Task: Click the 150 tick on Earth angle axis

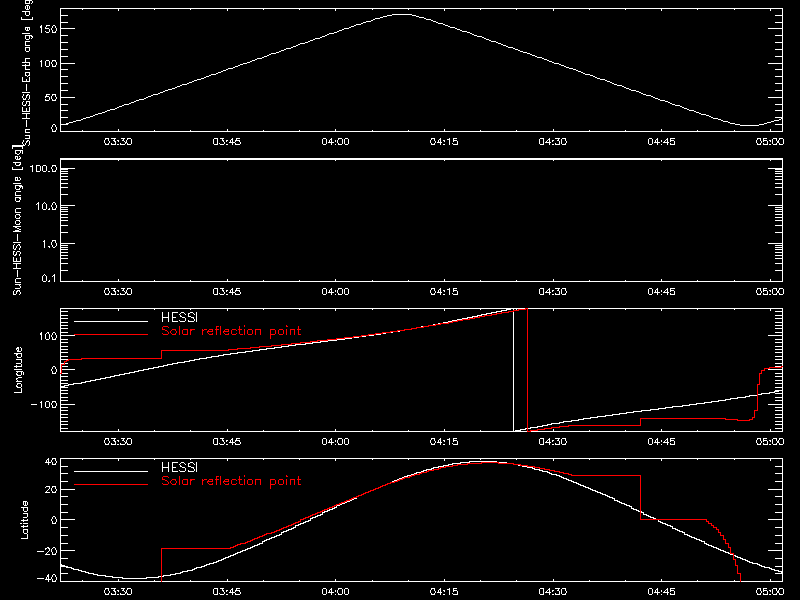Action: 47,29
